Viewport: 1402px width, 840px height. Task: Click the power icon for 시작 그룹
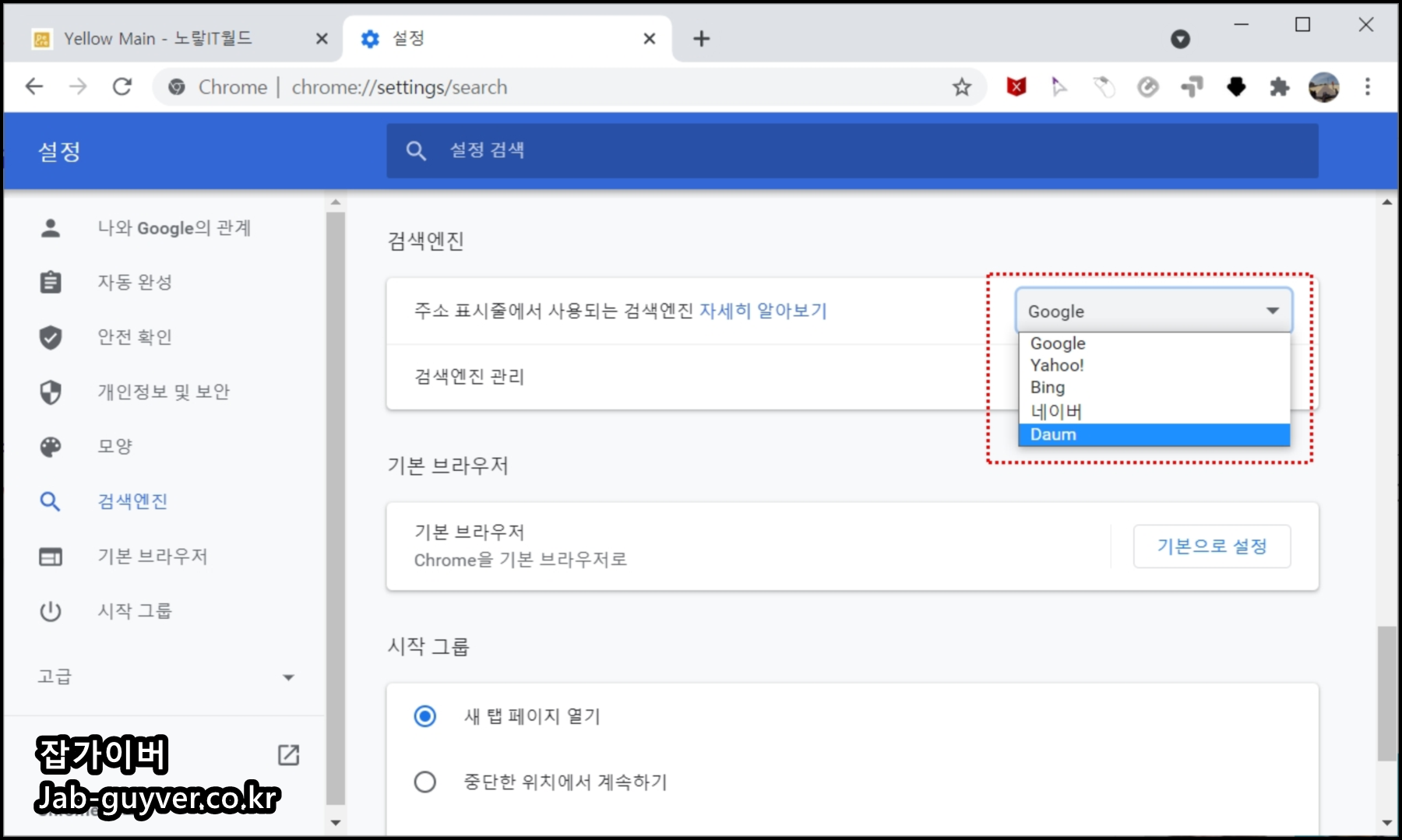(x=51, y=611)
